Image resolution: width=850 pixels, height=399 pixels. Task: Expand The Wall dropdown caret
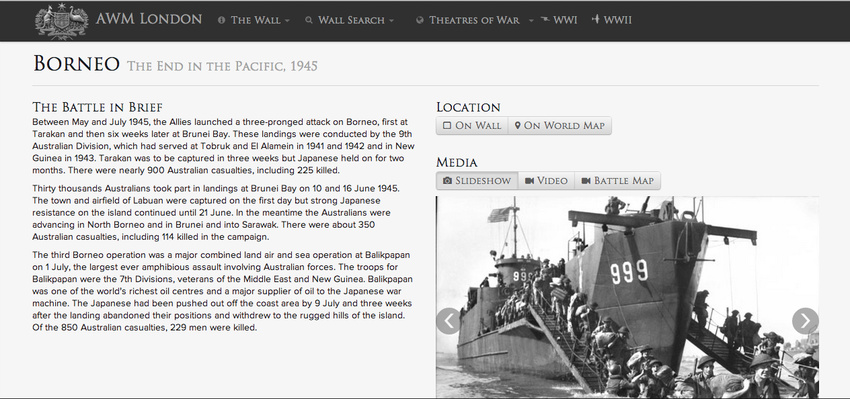point(287,21)
